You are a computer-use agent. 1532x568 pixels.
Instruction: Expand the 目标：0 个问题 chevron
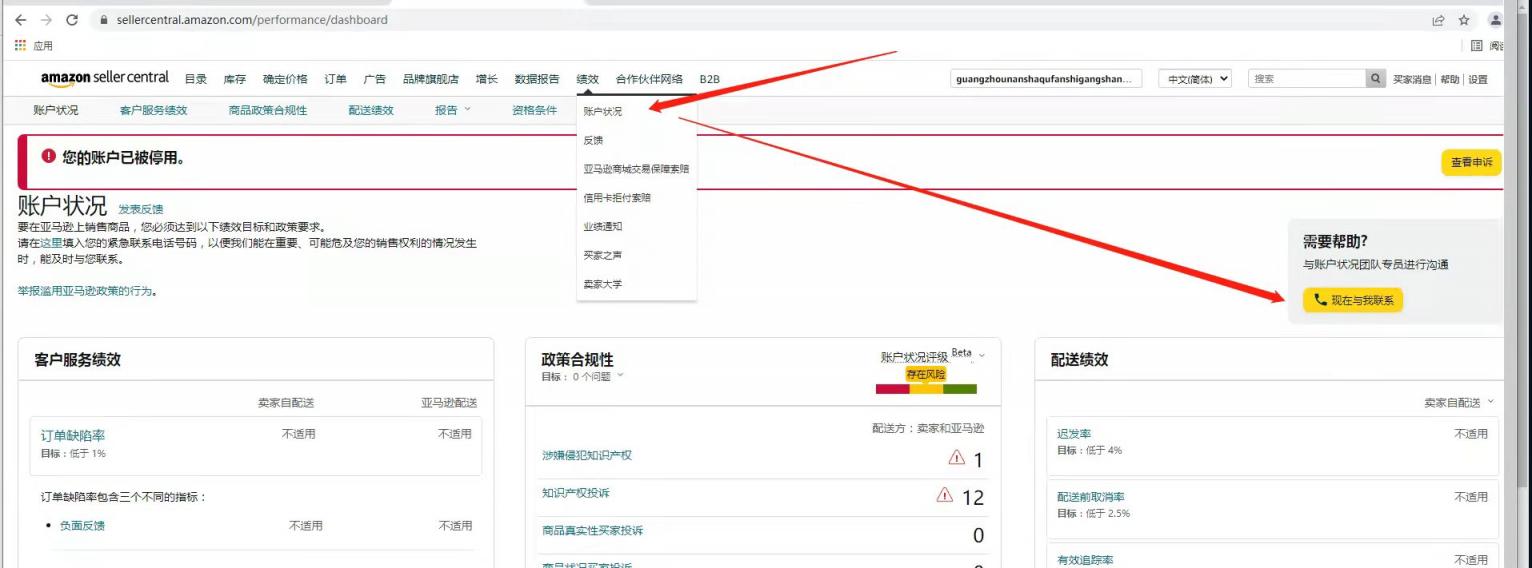[620, 376]
